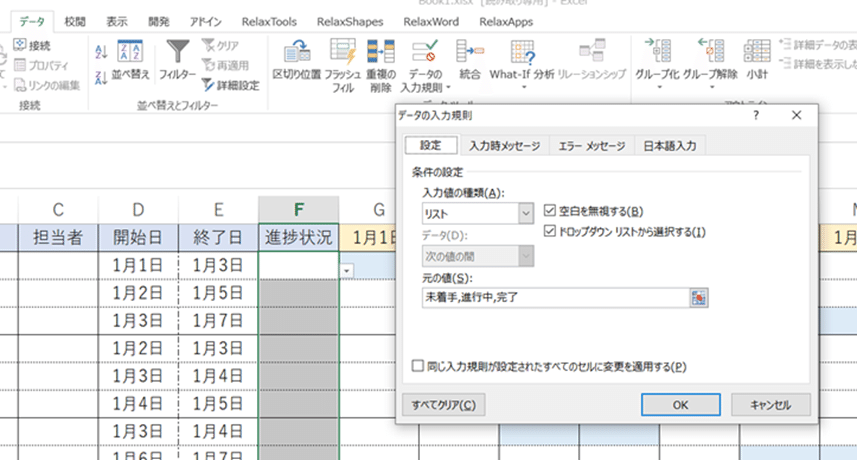857x460 pixels.
Task: Switch to the 開発 ribbon tab
Action: click(x=159, y=21)
